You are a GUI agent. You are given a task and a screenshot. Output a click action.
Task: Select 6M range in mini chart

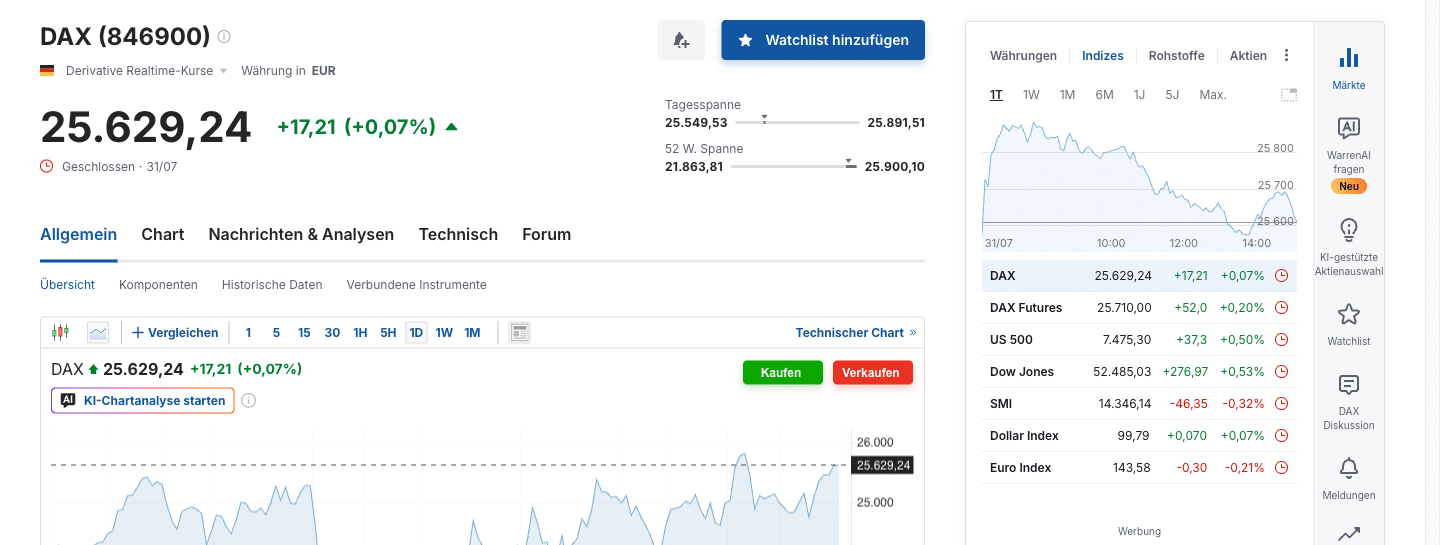1104,95
